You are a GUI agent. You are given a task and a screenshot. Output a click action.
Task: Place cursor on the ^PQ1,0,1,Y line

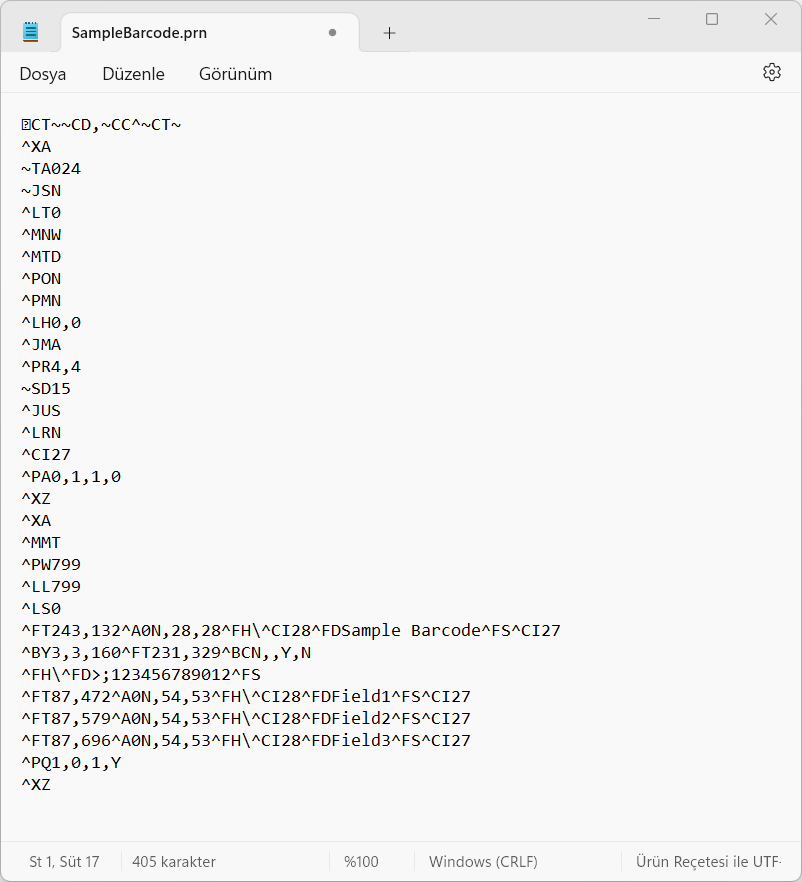[x=70, y=763]
